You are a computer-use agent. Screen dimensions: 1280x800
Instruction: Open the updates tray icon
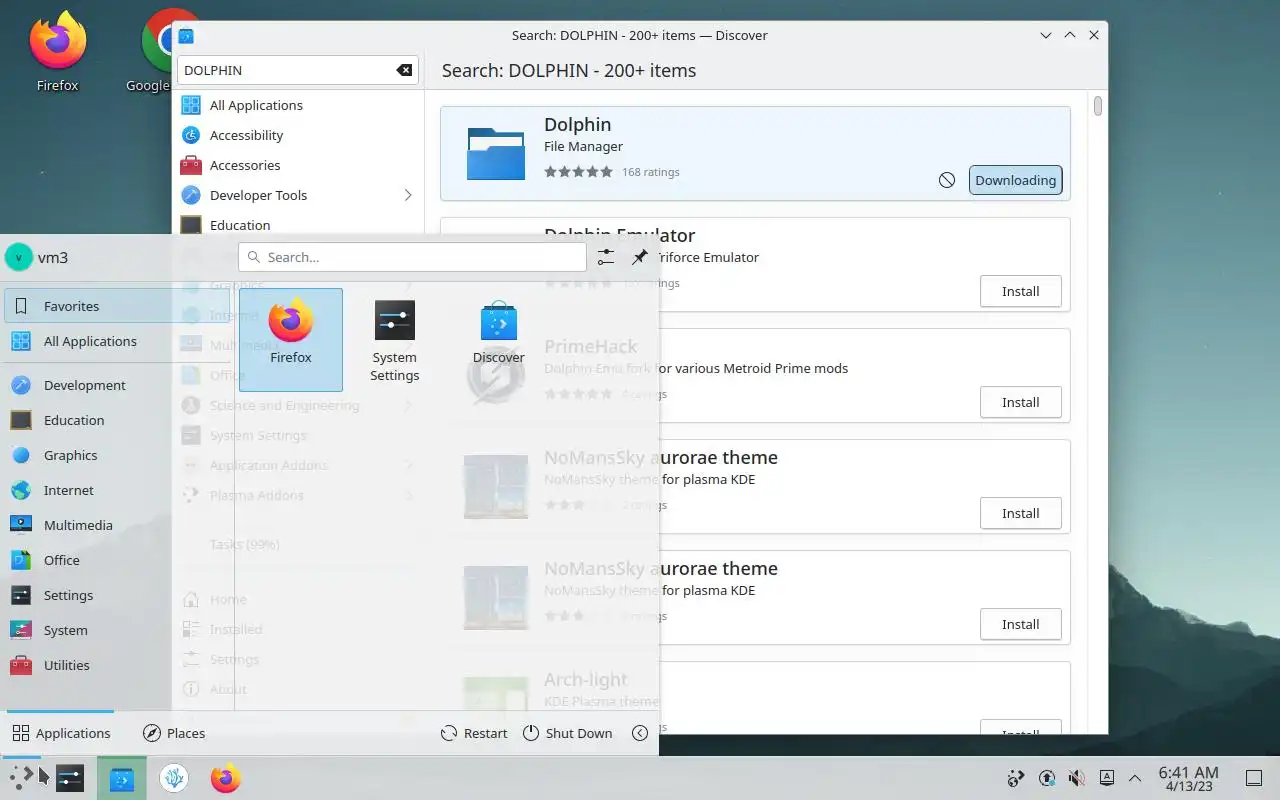click(1046, 778)
